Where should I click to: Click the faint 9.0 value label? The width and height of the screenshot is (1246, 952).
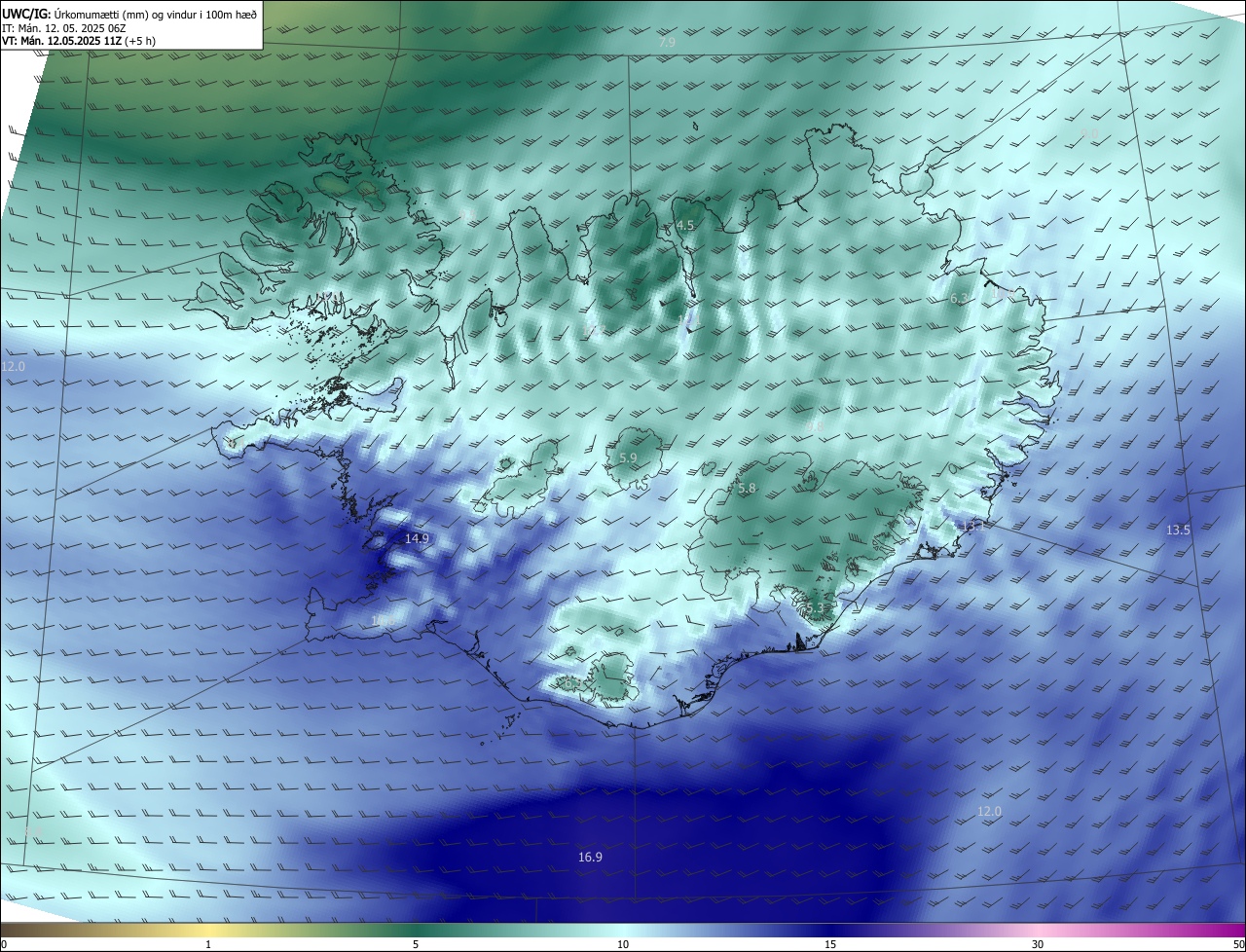tap(1089, 133)
